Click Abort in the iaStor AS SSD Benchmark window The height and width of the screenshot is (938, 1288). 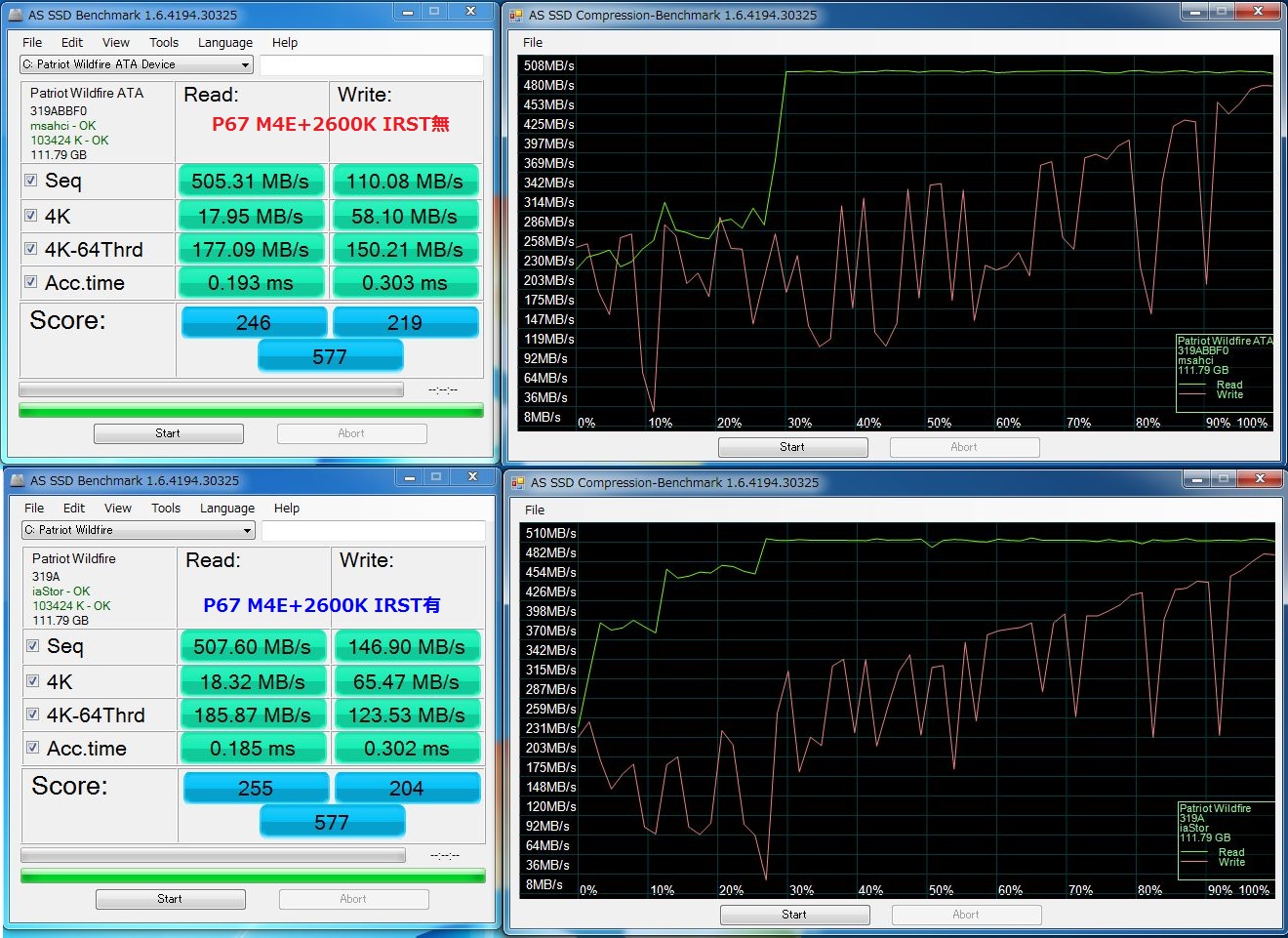(353, 899)
